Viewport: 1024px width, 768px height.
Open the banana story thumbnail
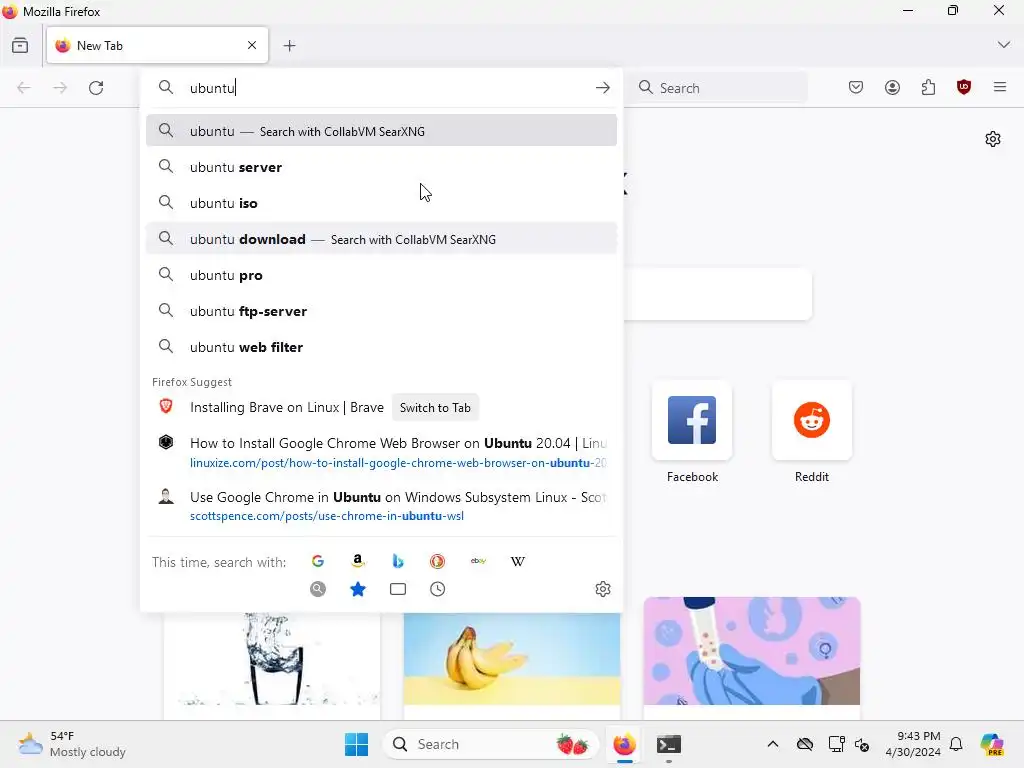pos(512,658)
